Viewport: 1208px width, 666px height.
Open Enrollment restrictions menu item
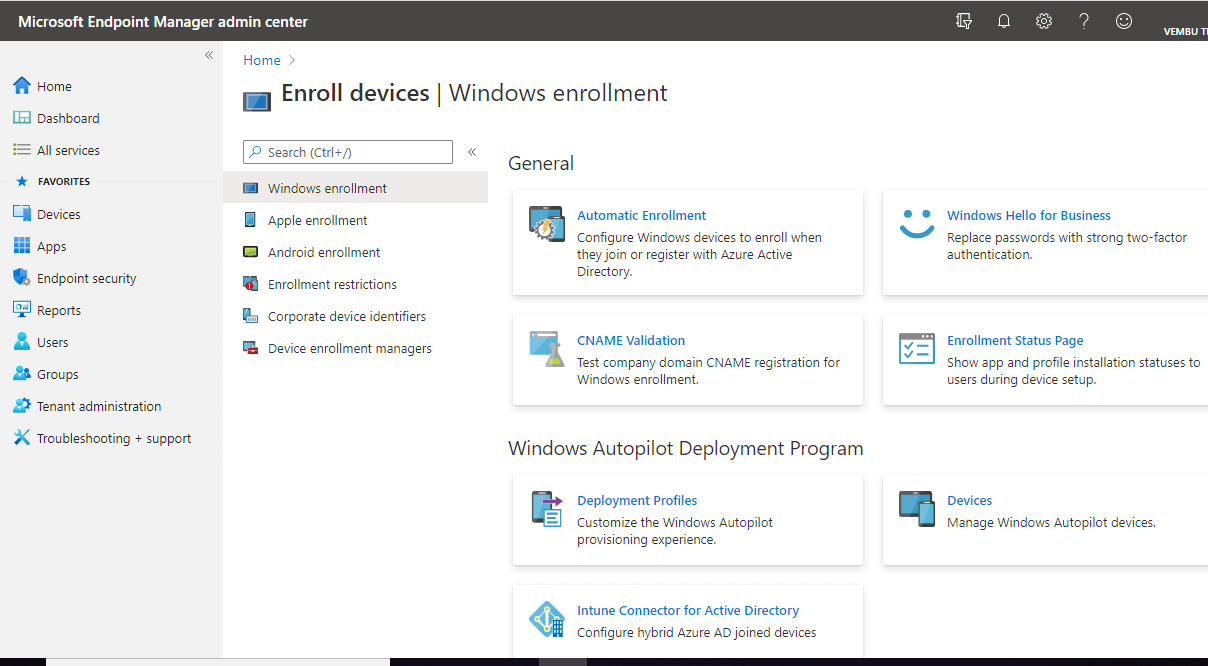(356, 284)
